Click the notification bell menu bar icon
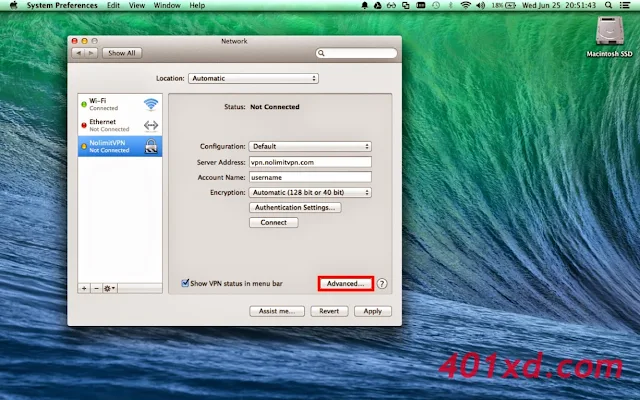The image size is (640, 400). coord(364,5)
